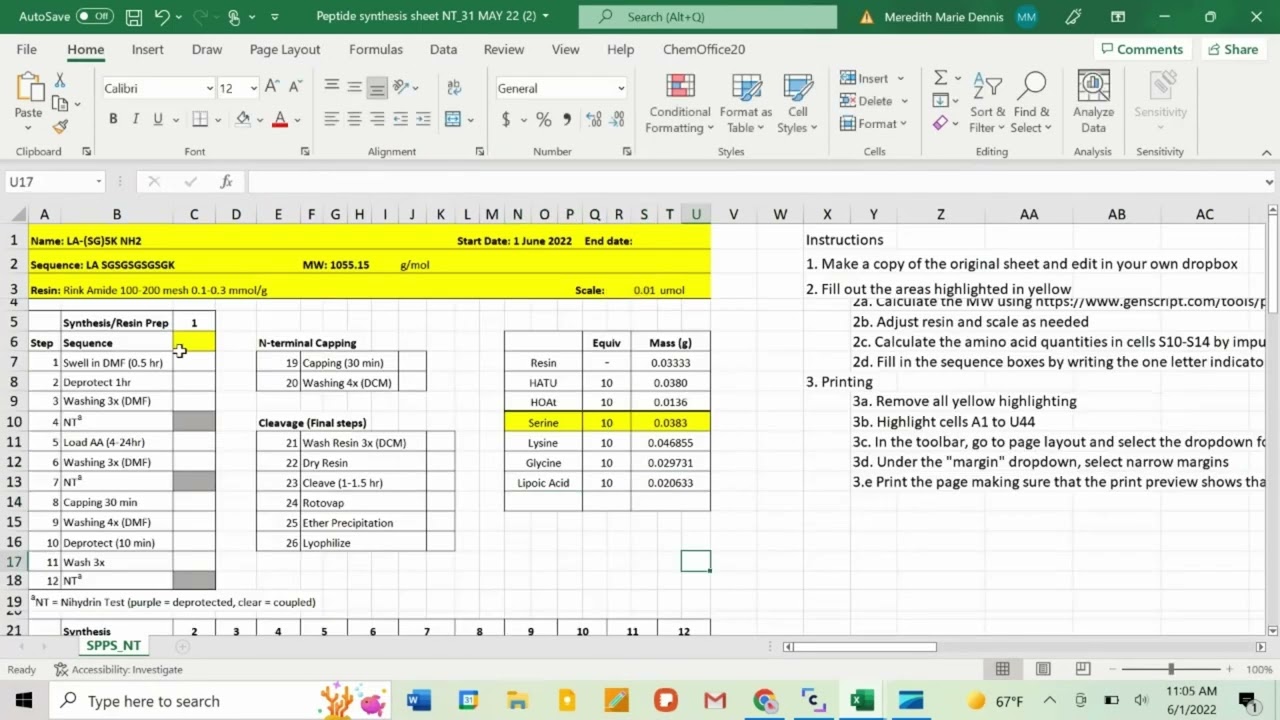Click the Wrap Text icon
Image resolution: width=1280 pixels, height=720 pixels.
454,88
